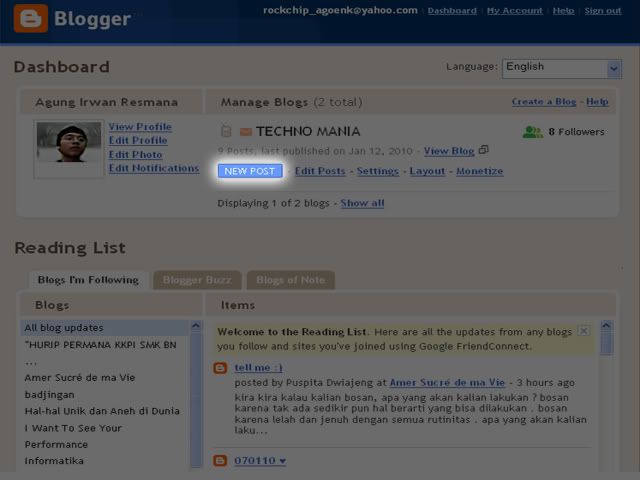Open the Edit Profile link
Image resolution: width=640 pixels, height=480 pixels.
point(138,140)
